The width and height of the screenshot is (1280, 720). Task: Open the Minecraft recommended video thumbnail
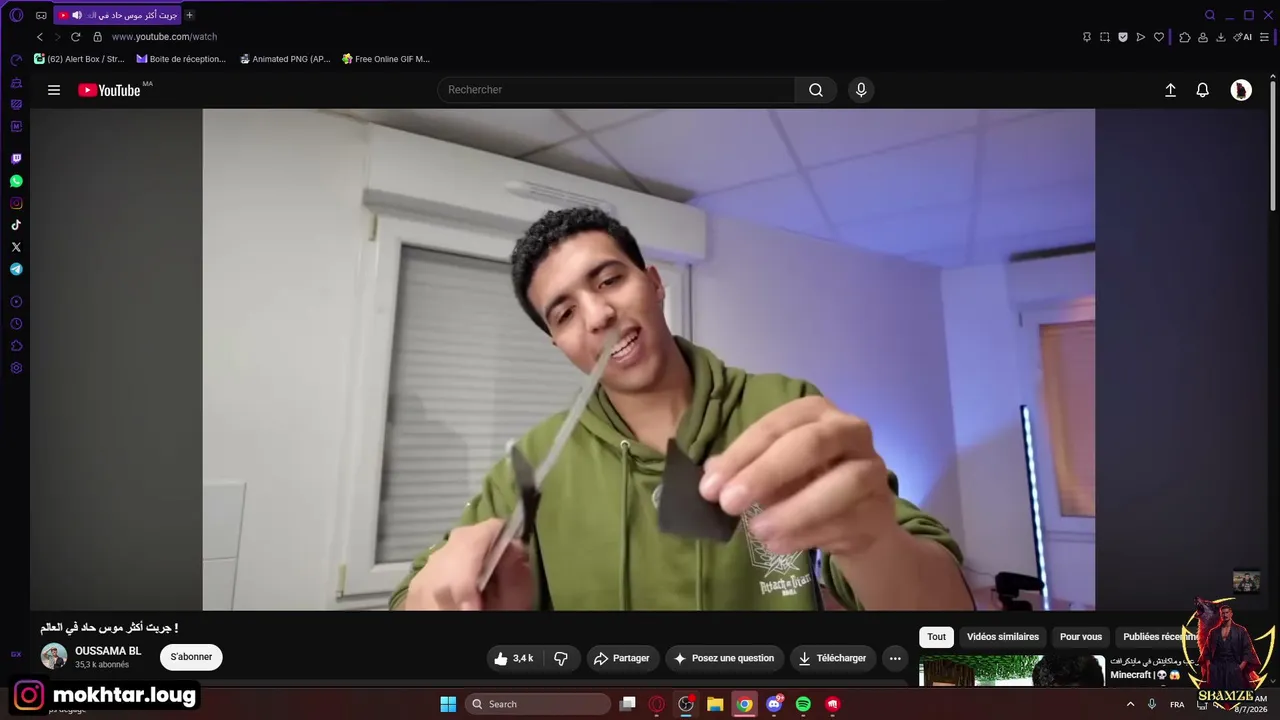(1011, 671)
